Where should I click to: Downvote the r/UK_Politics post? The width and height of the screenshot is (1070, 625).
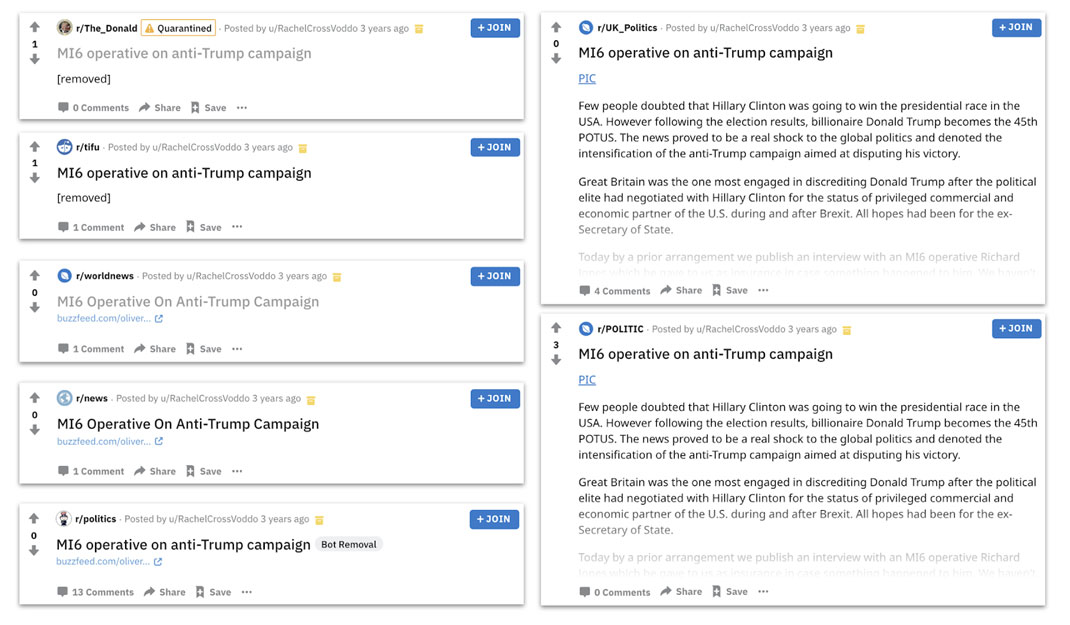pyautogui.click(x=557, y=59)
